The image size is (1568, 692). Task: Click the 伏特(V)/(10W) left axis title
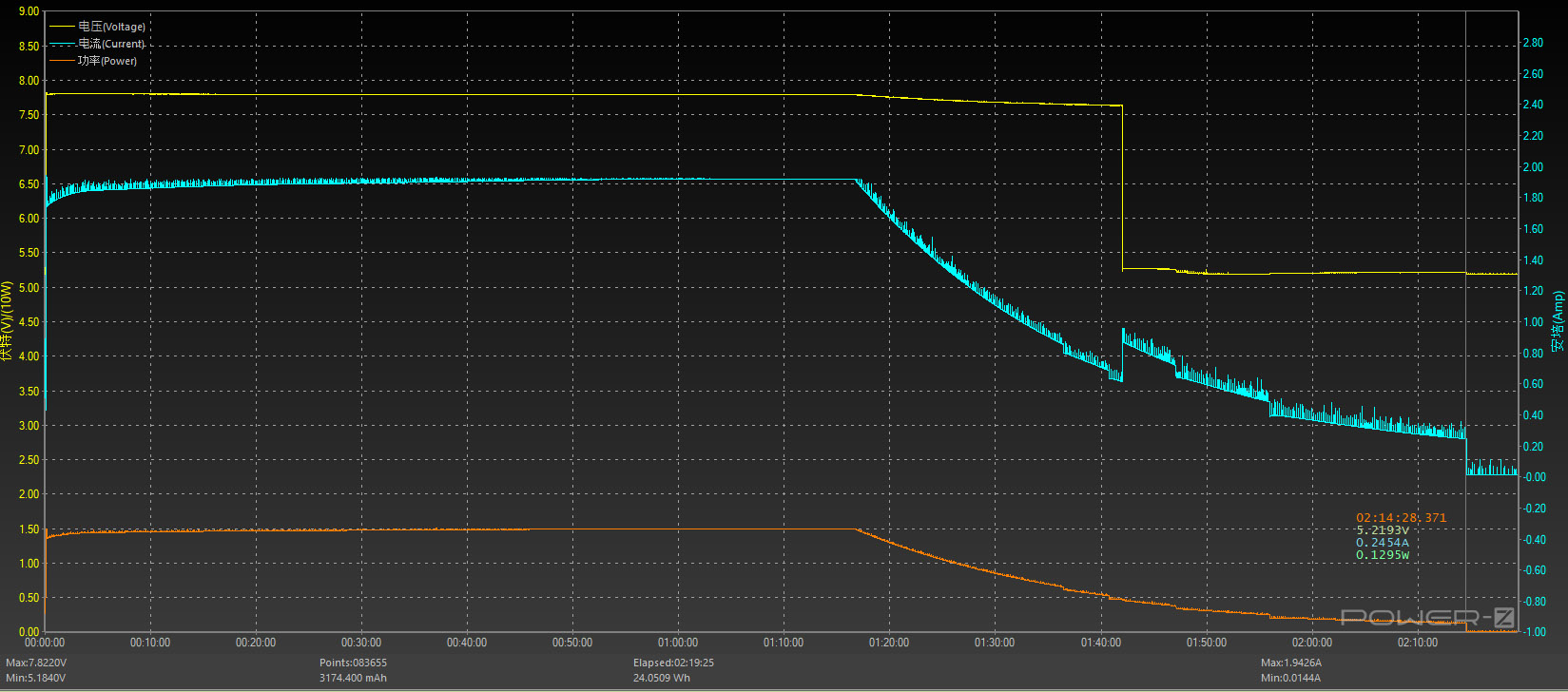(x=8, y=320)
